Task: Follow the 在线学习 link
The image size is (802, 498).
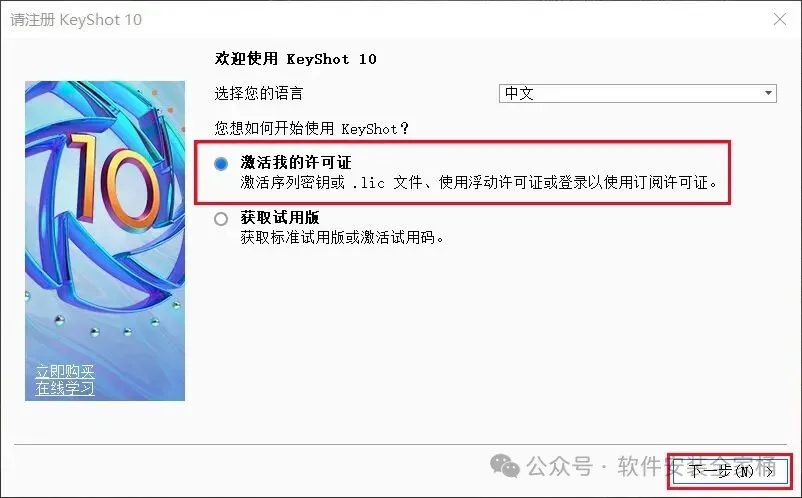Action: click(65, 389)
